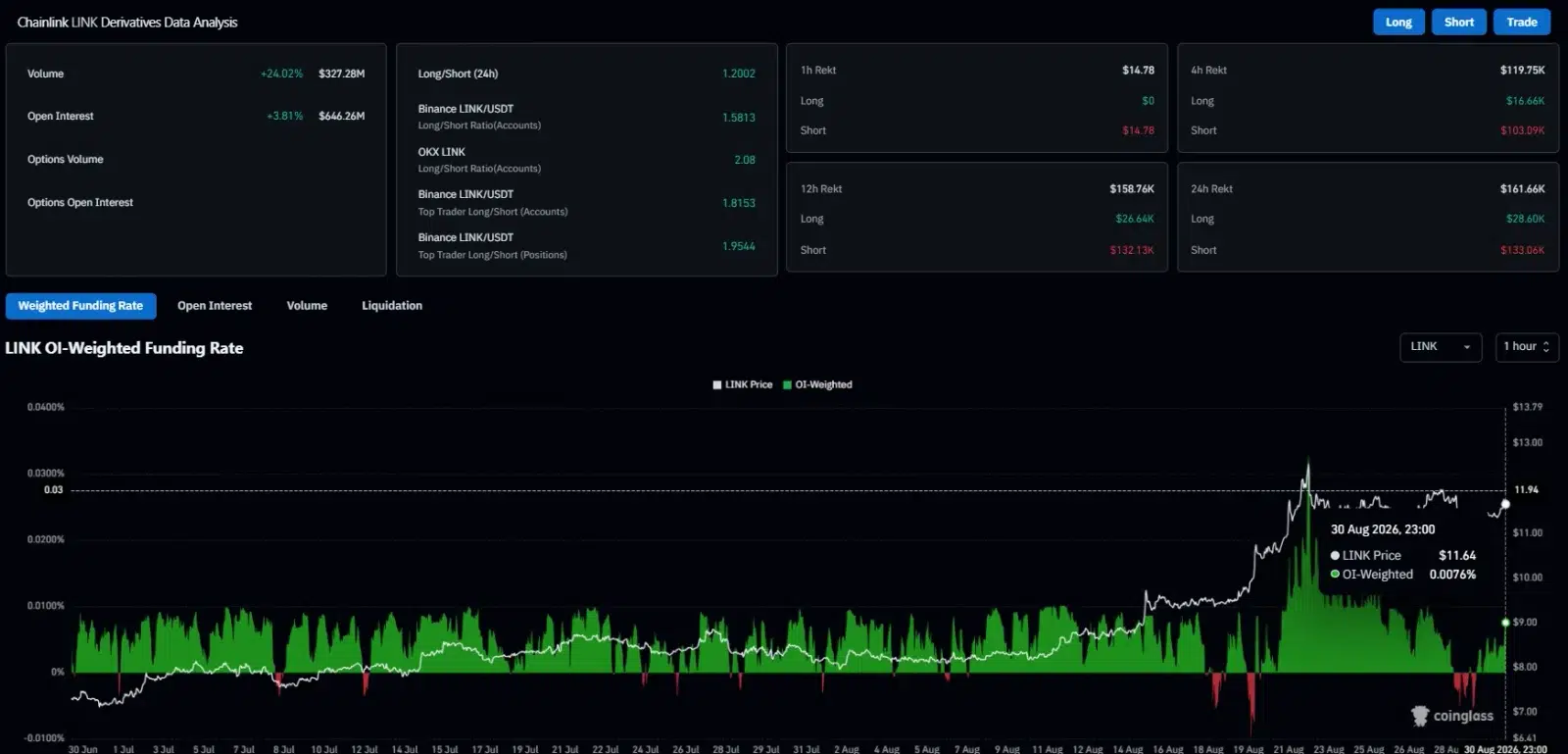Image resolution: width=1568 pixels, height=754 pixels.
Task: Select the $161.66K 24h Rekt total
Action: click(1523, 189)
